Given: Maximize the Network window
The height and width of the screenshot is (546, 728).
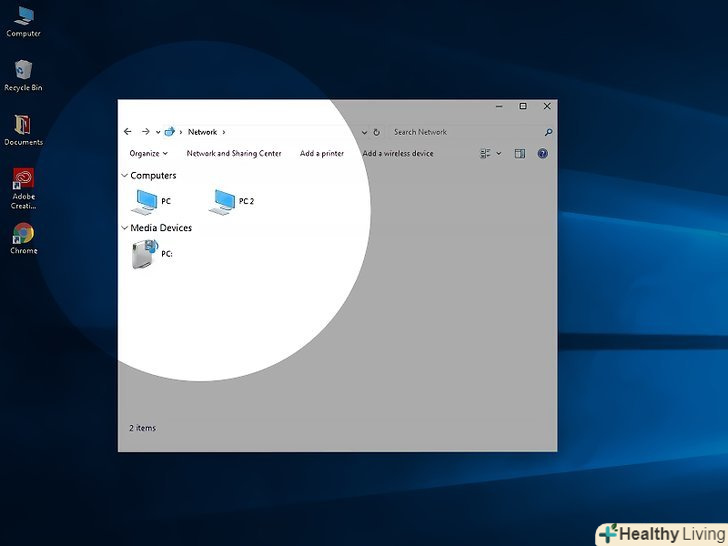Looking at the screenshot, I should click(523, 106).
